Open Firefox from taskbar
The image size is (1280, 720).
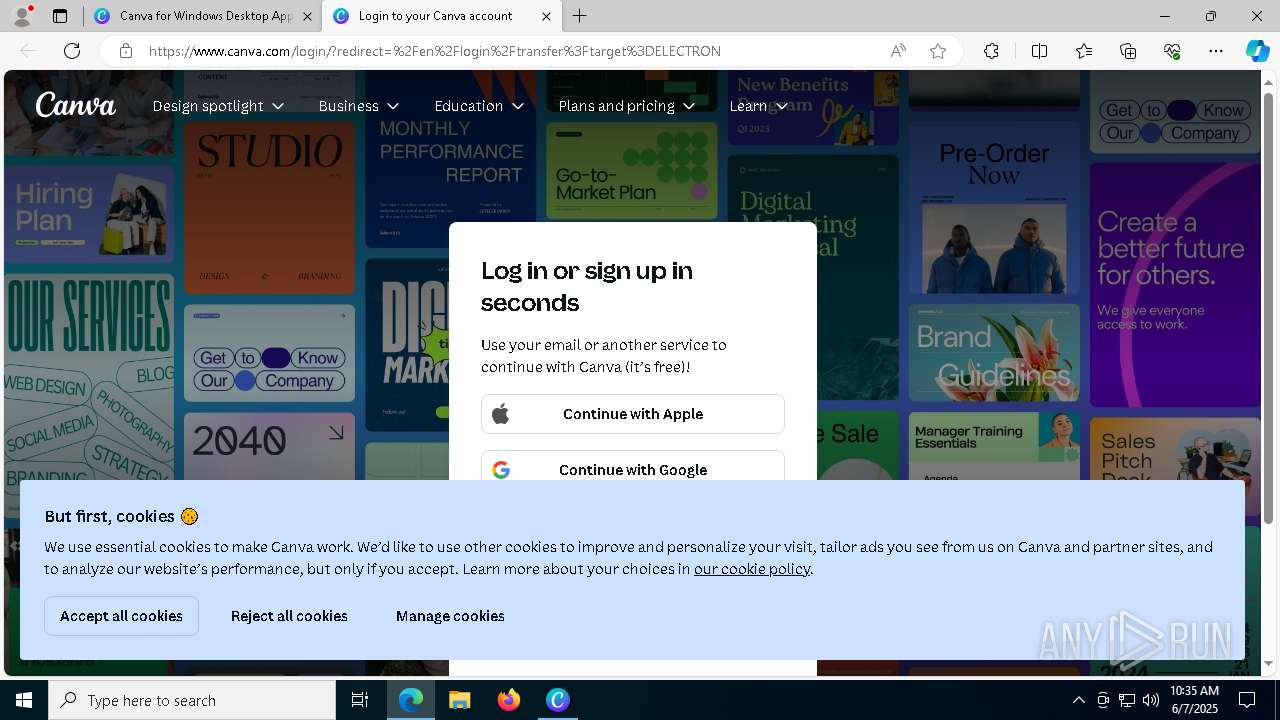click(x=509, y=700)
